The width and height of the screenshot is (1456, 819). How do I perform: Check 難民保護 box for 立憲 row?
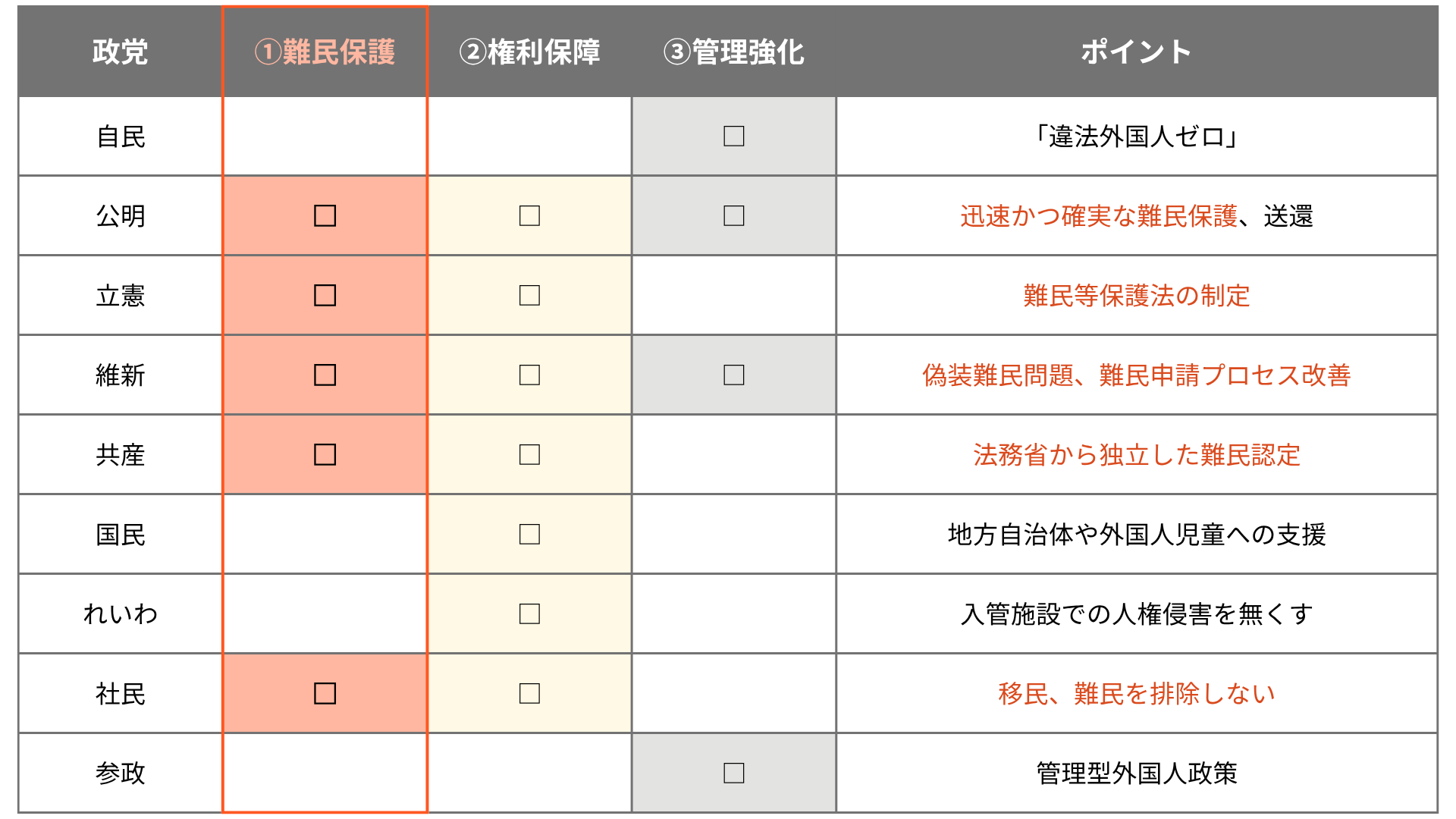pos(325,296)
